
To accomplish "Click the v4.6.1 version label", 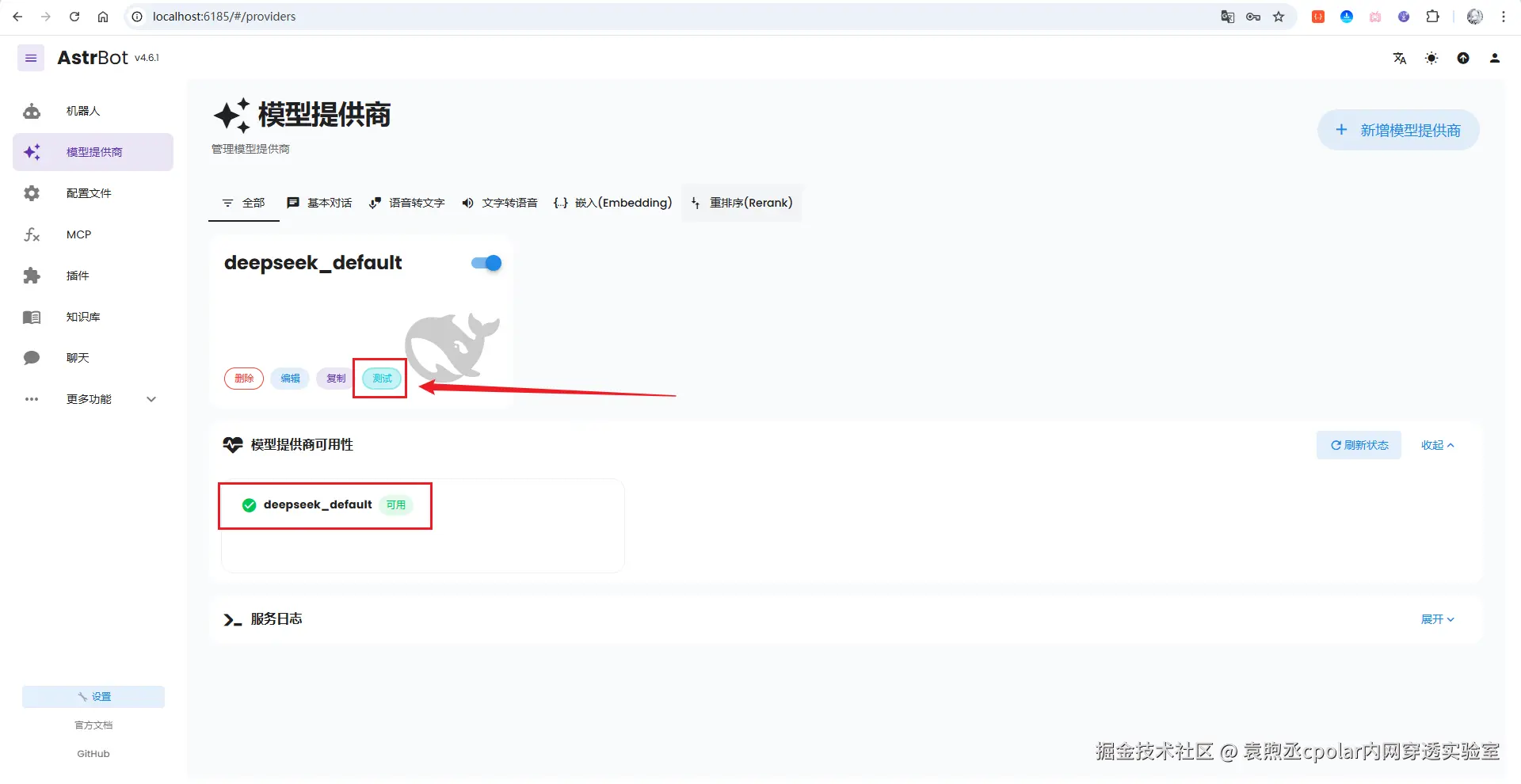I will click(x=147, y=58).
